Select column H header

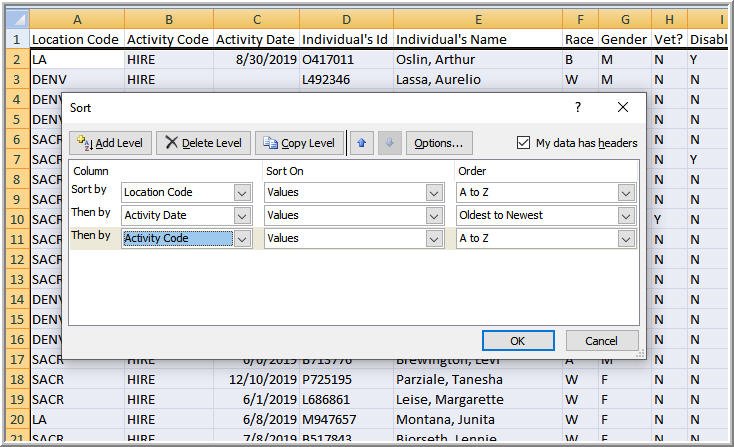669,19
